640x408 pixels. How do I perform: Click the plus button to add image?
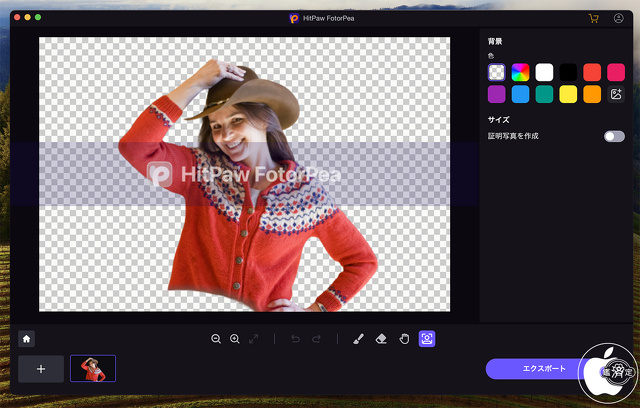[41, 369]
